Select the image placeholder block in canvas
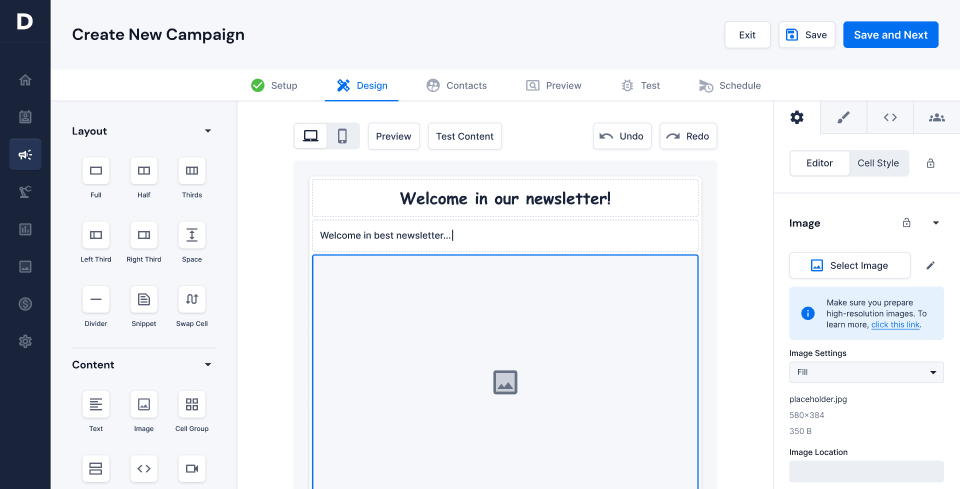This screenshot has height=489, width=960. 505,372
